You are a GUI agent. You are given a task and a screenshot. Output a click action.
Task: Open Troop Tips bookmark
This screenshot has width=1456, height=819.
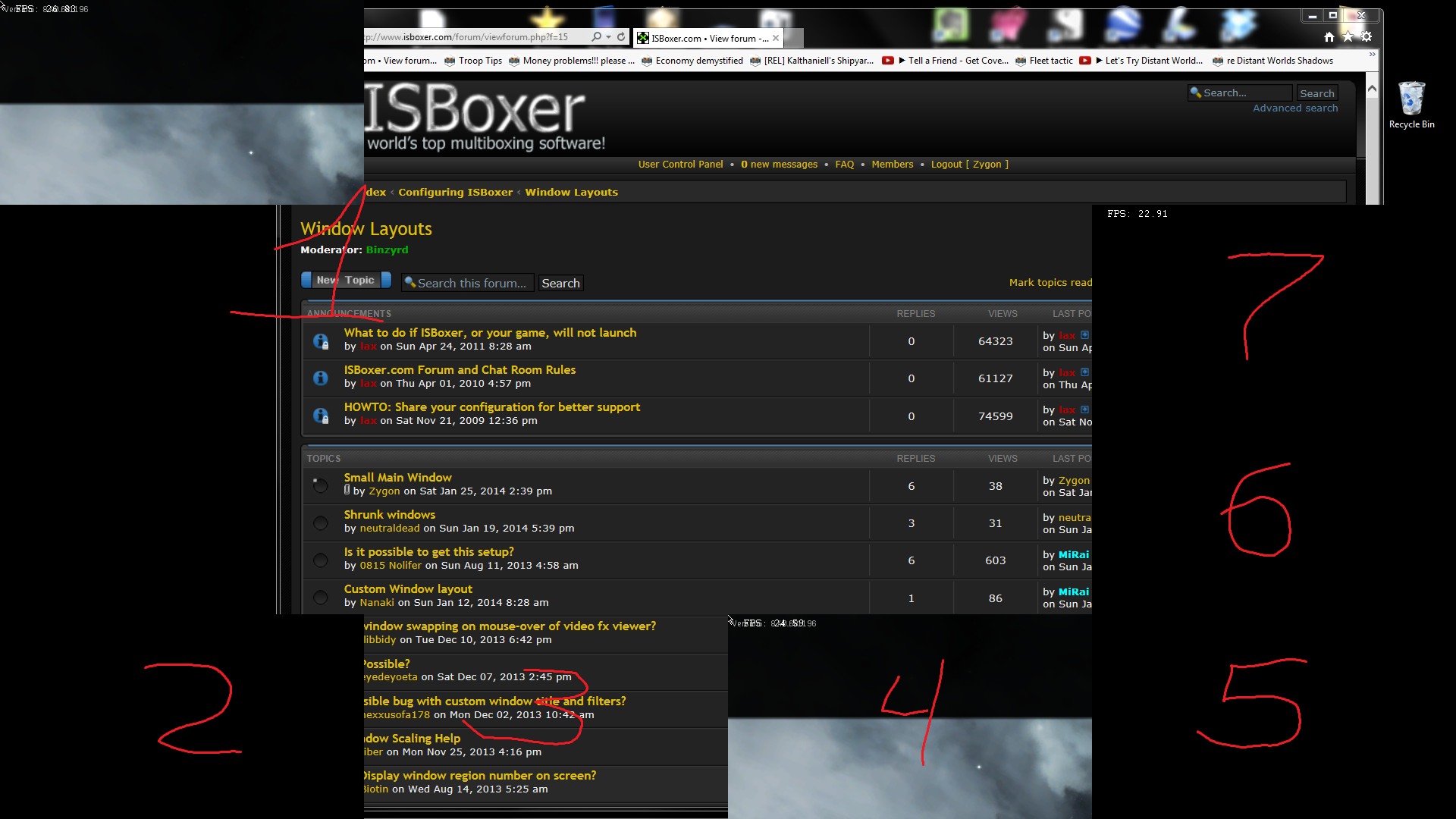click(x=473, y=61)
